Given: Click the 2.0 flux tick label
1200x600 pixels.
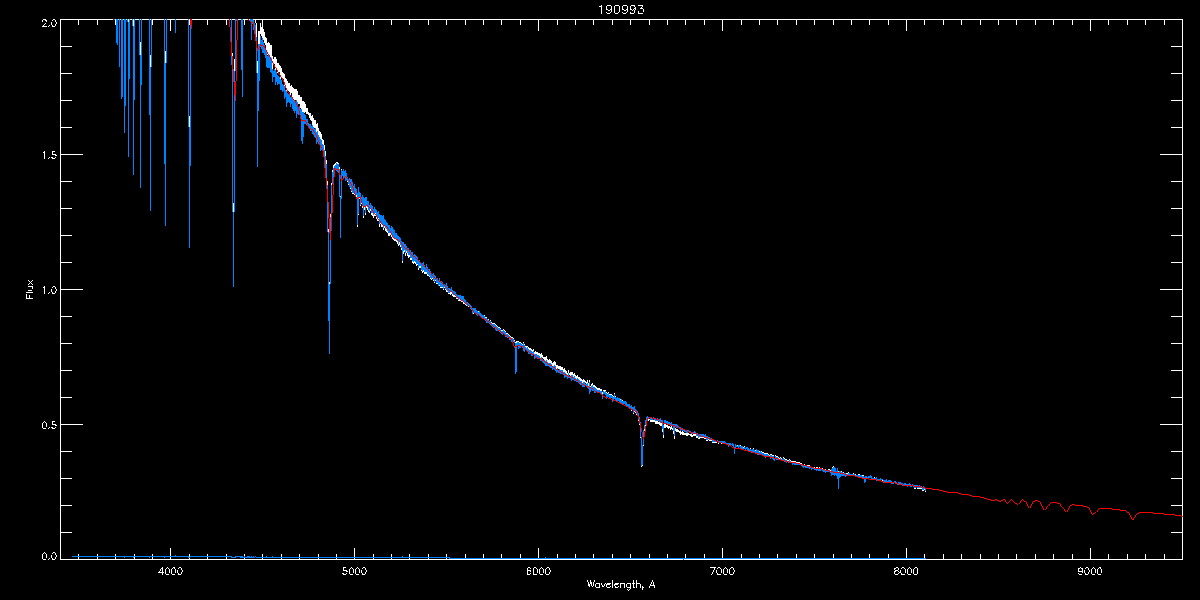Looking at the screenshot, I should click(49, 21).
